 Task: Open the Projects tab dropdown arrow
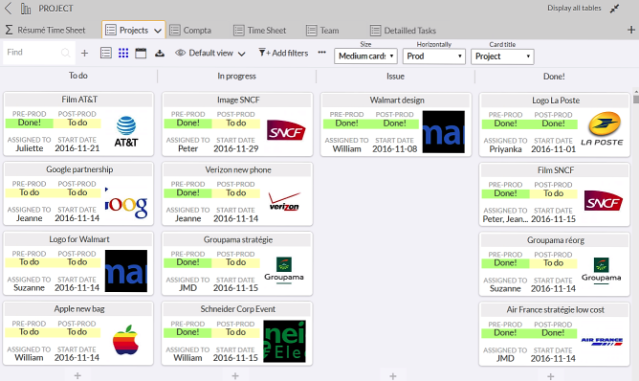[157, 31]
